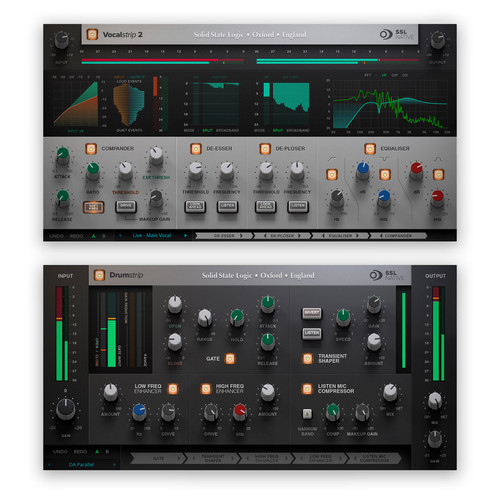Click the SSL Native logo in Drumstrip
The height and width of the screenshot is (500, 500).
click(x=387, y=275)
